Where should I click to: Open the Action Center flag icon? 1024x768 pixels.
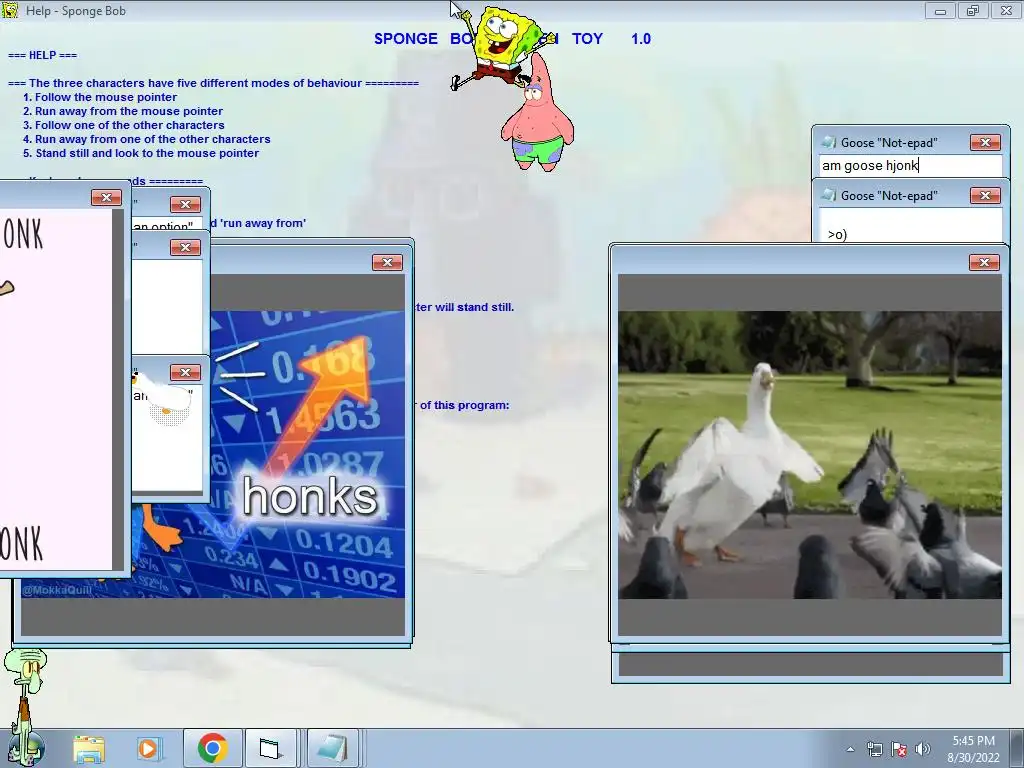[x=899, y=749]
